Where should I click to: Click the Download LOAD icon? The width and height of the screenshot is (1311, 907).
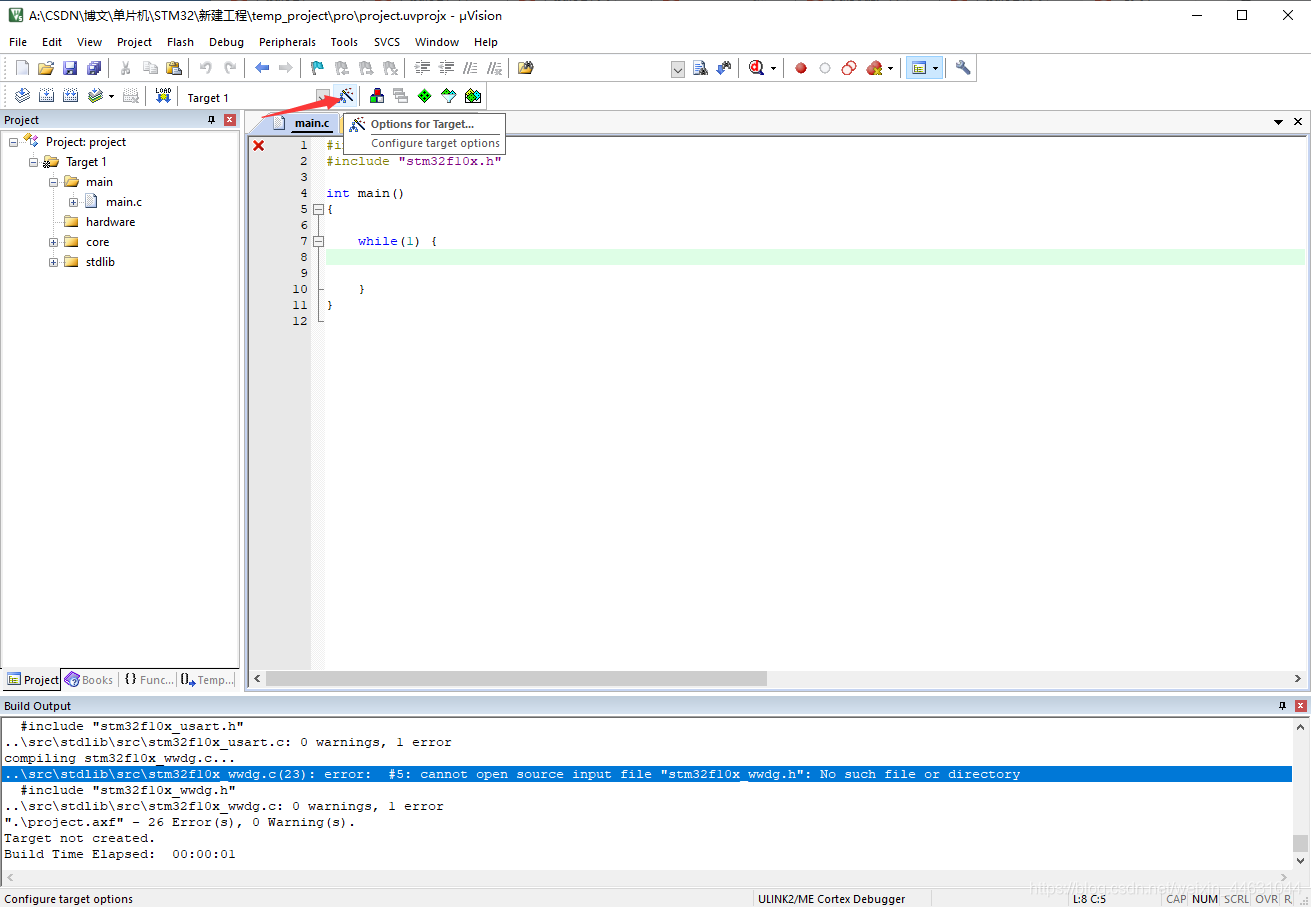[x=163, y=96]
